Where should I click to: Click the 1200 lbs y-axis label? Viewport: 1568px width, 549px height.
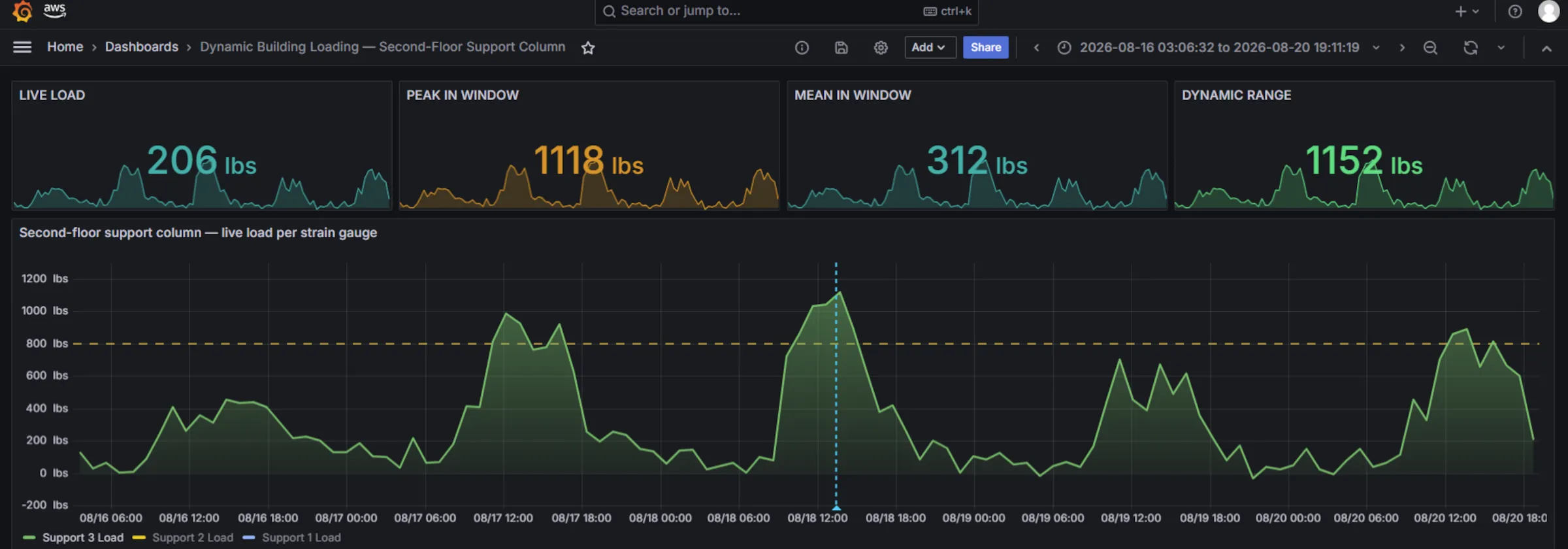[x=44, y=279]
